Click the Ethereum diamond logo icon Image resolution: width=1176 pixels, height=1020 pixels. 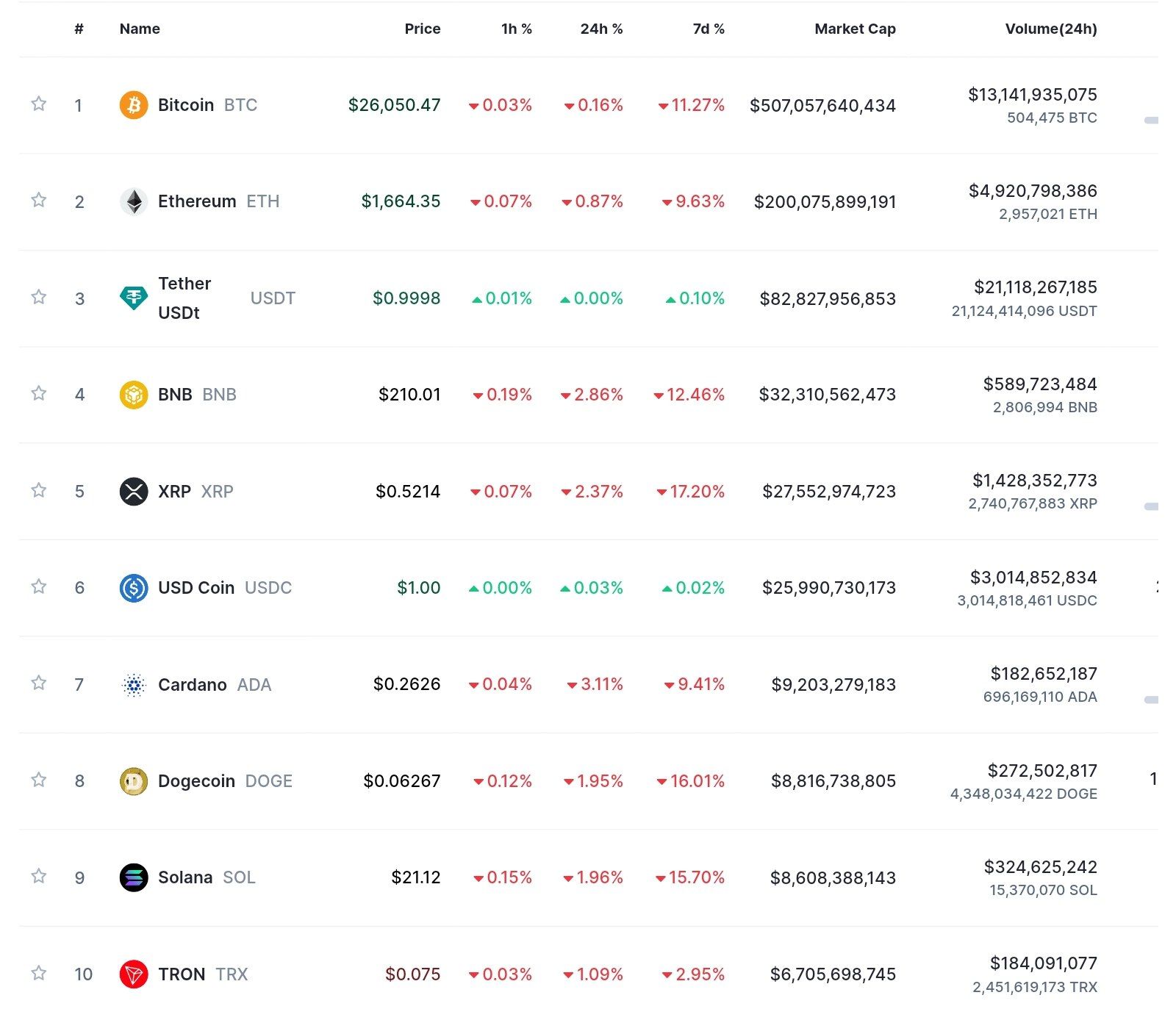[x=133, y=201]
